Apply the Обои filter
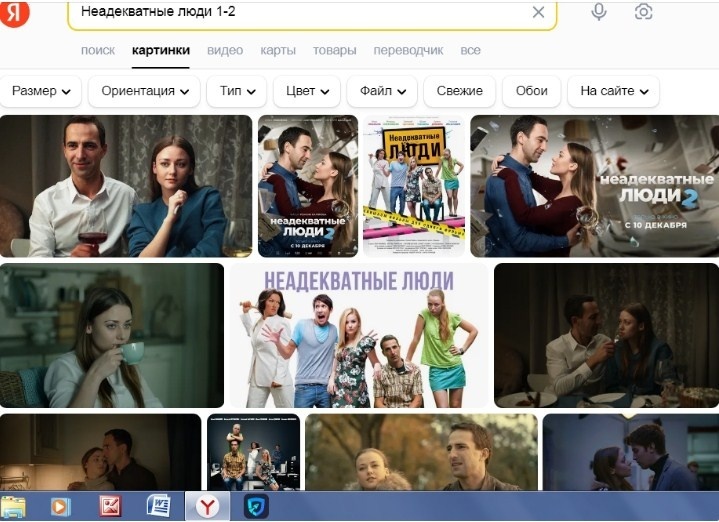This screenshot has width=719, height=522. [531, 91]
